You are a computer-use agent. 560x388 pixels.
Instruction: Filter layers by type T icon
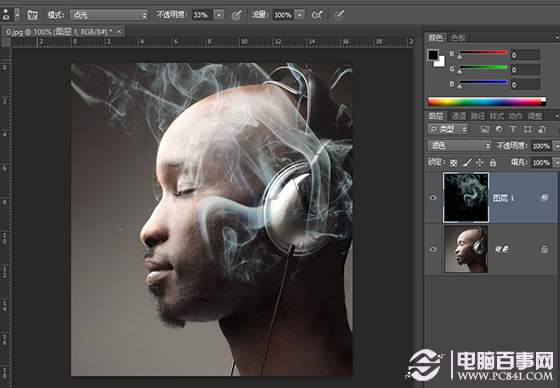click(513, 129)
